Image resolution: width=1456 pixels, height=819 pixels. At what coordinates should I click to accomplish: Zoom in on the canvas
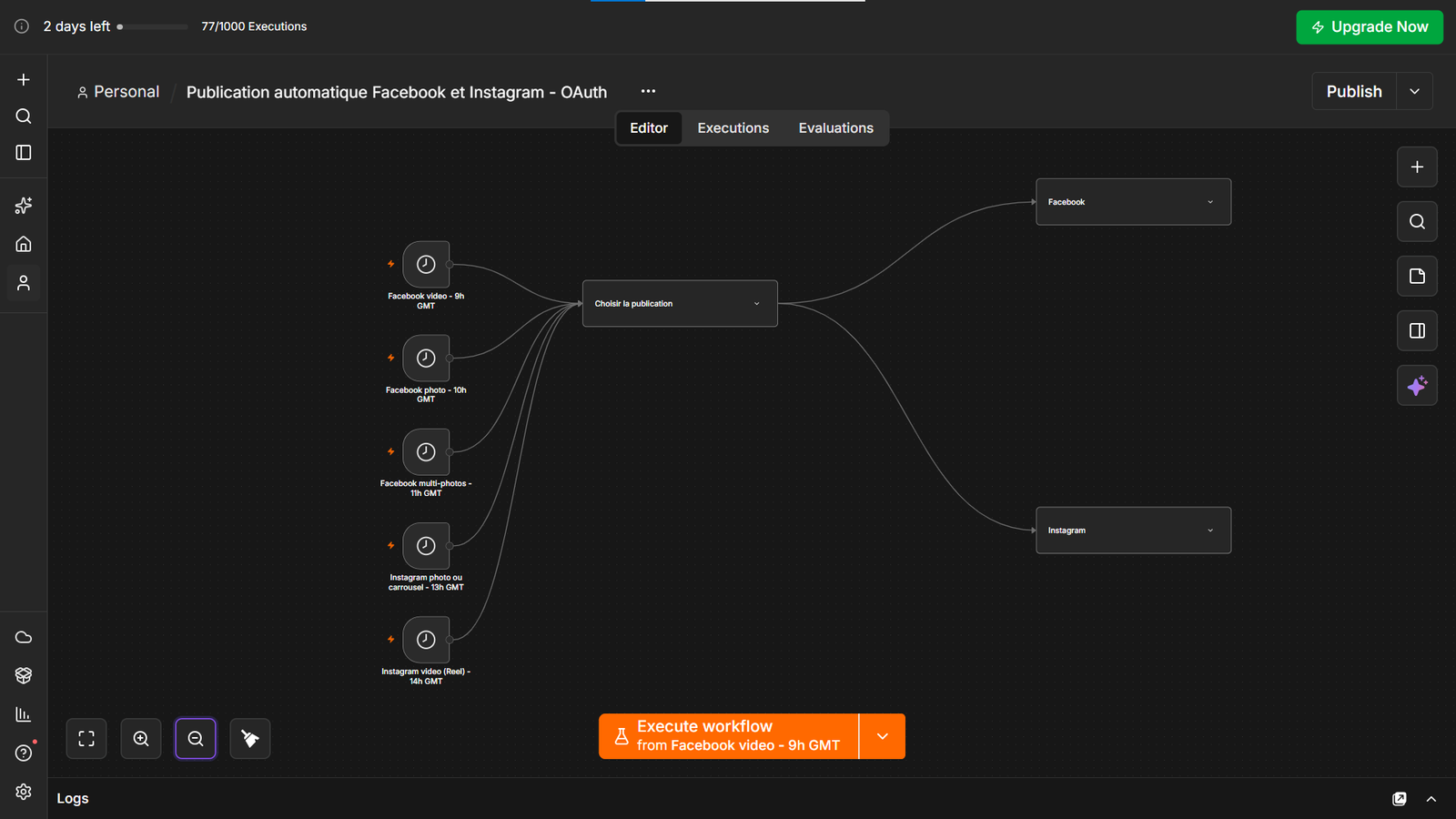(x=141, y=739)
